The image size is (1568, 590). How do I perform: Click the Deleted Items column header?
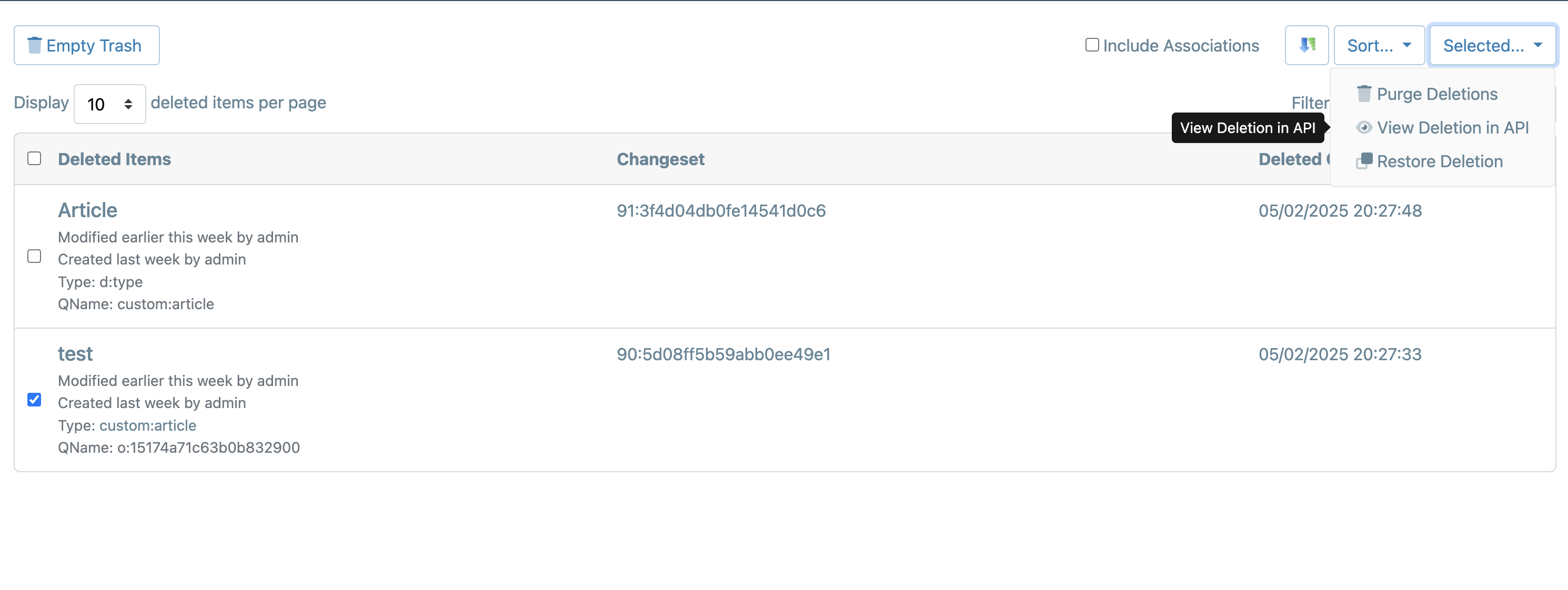tap(114, 159)
